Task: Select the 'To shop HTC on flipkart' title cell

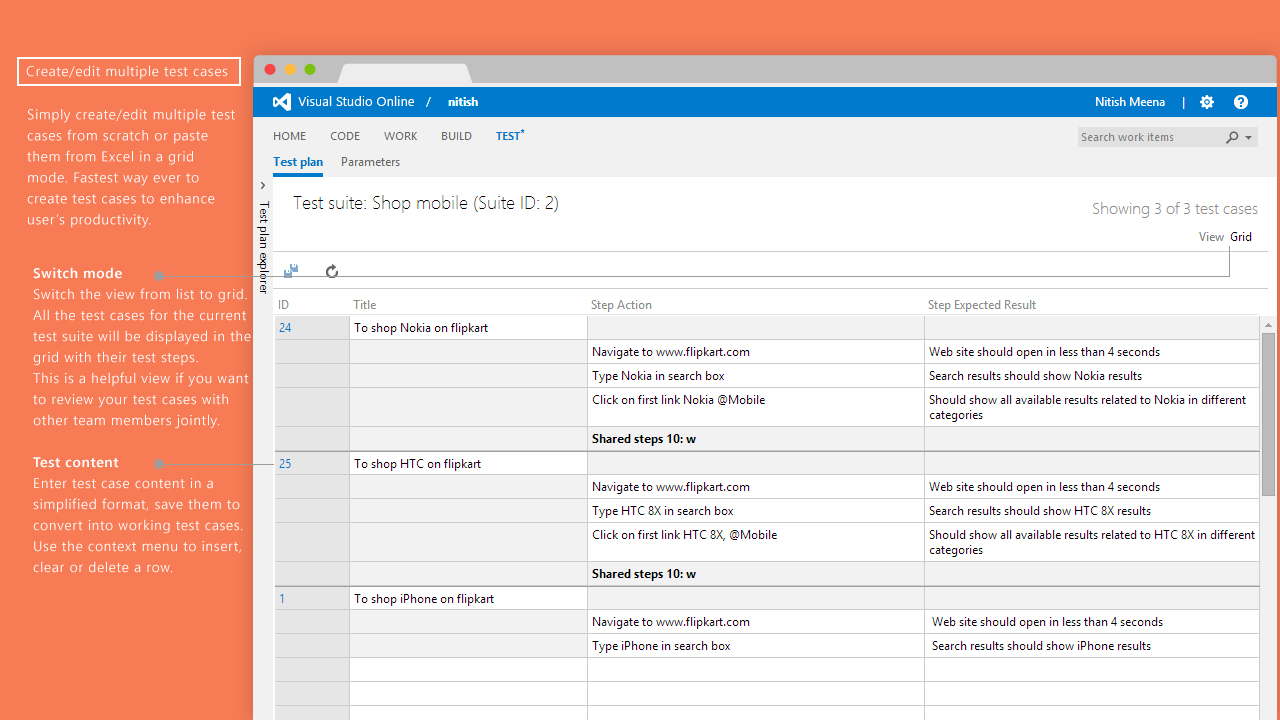Action: point(468,464)
